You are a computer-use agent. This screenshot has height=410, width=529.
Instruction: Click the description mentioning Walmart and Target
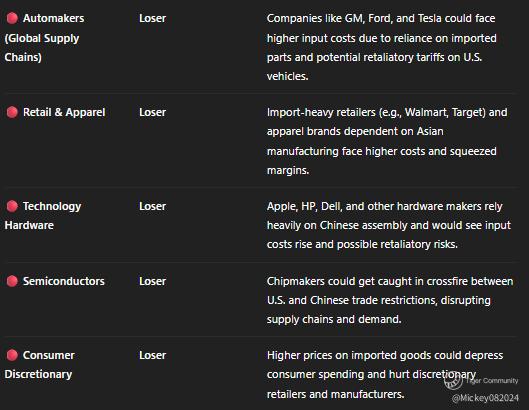387,141
